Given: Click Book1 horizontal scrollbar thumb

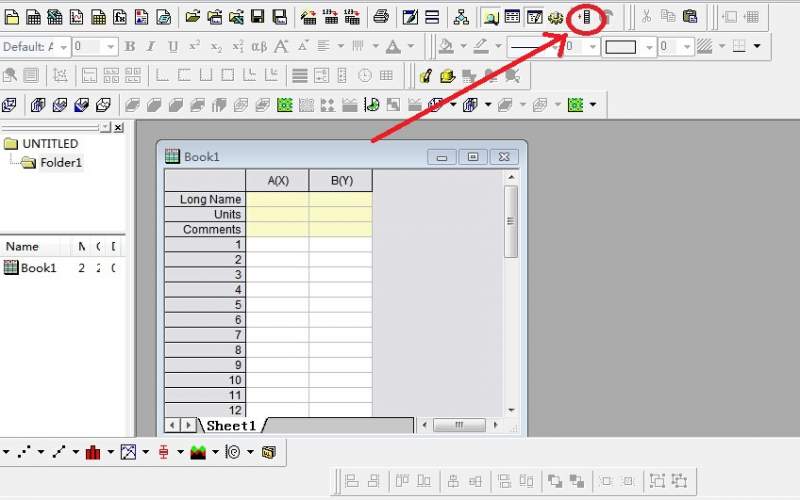Looking at the screenshot, I should 459,425.
